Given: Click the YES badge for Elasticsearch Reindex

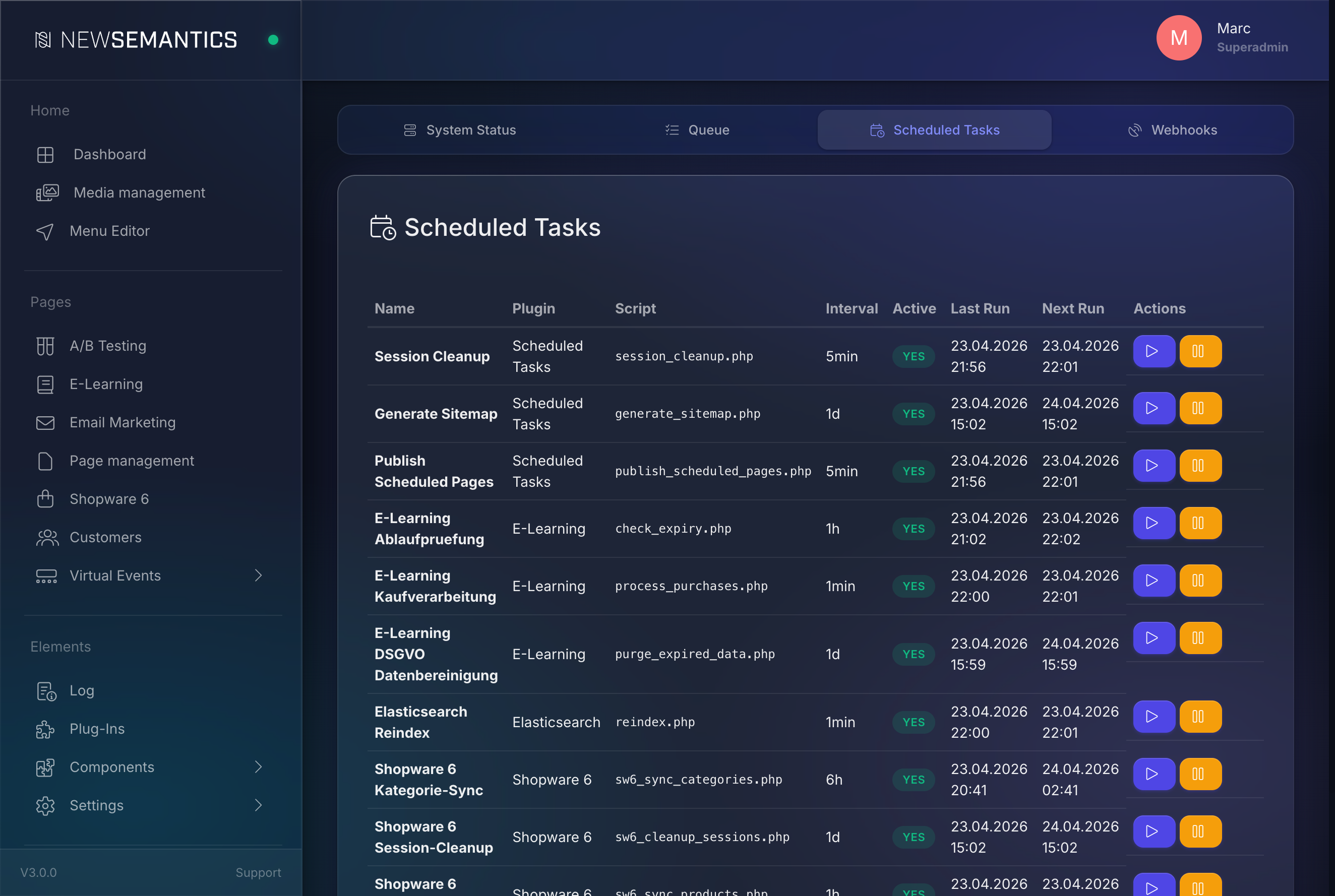Looking at the screenshot, I should [914, 722].
